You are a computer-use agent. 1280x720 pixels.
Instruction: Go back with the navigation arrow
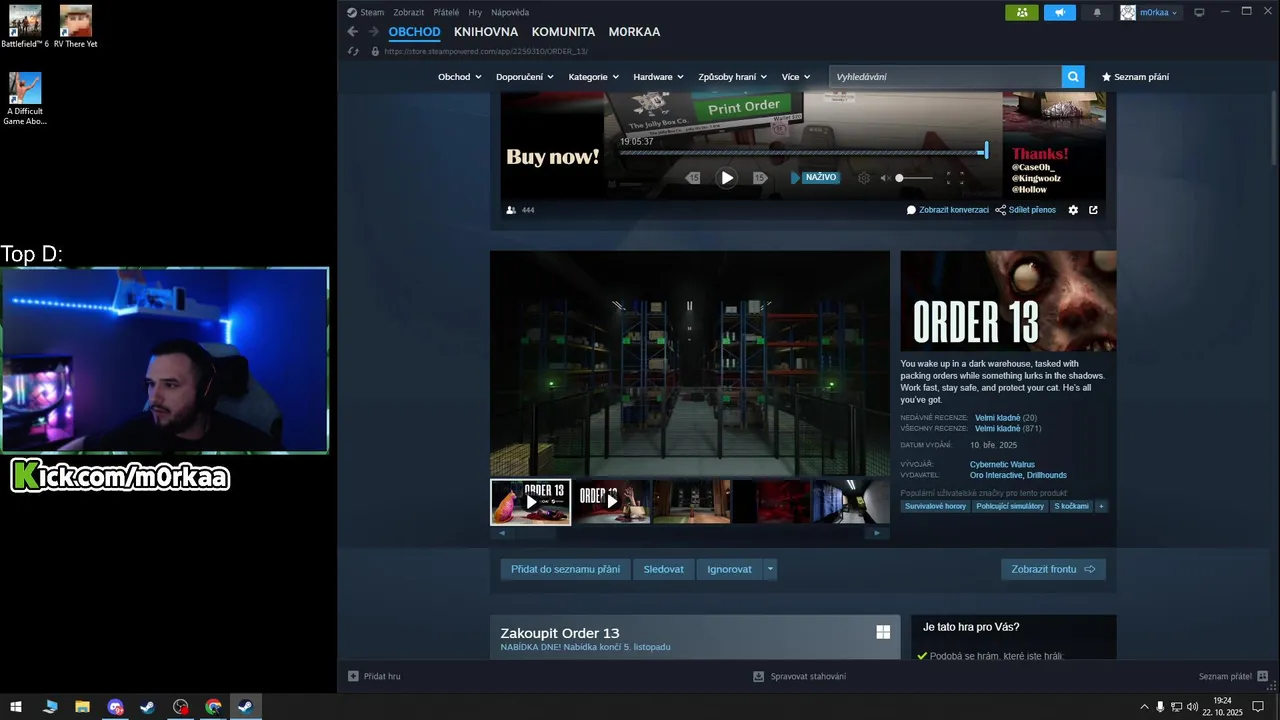pyautogui.click(x=352, y=32)
